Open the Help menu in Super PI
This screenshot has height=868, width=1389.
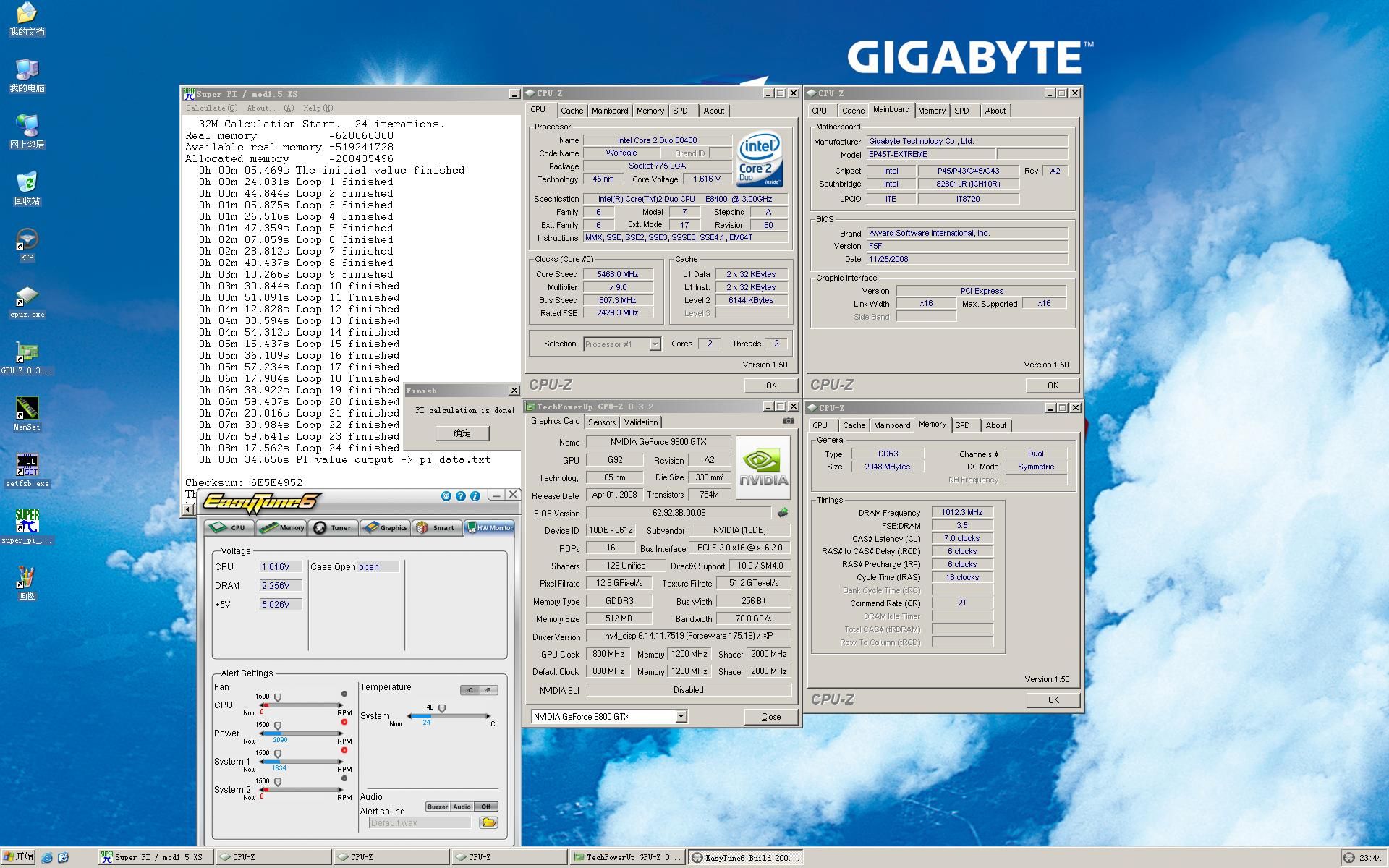pos(318,109)
